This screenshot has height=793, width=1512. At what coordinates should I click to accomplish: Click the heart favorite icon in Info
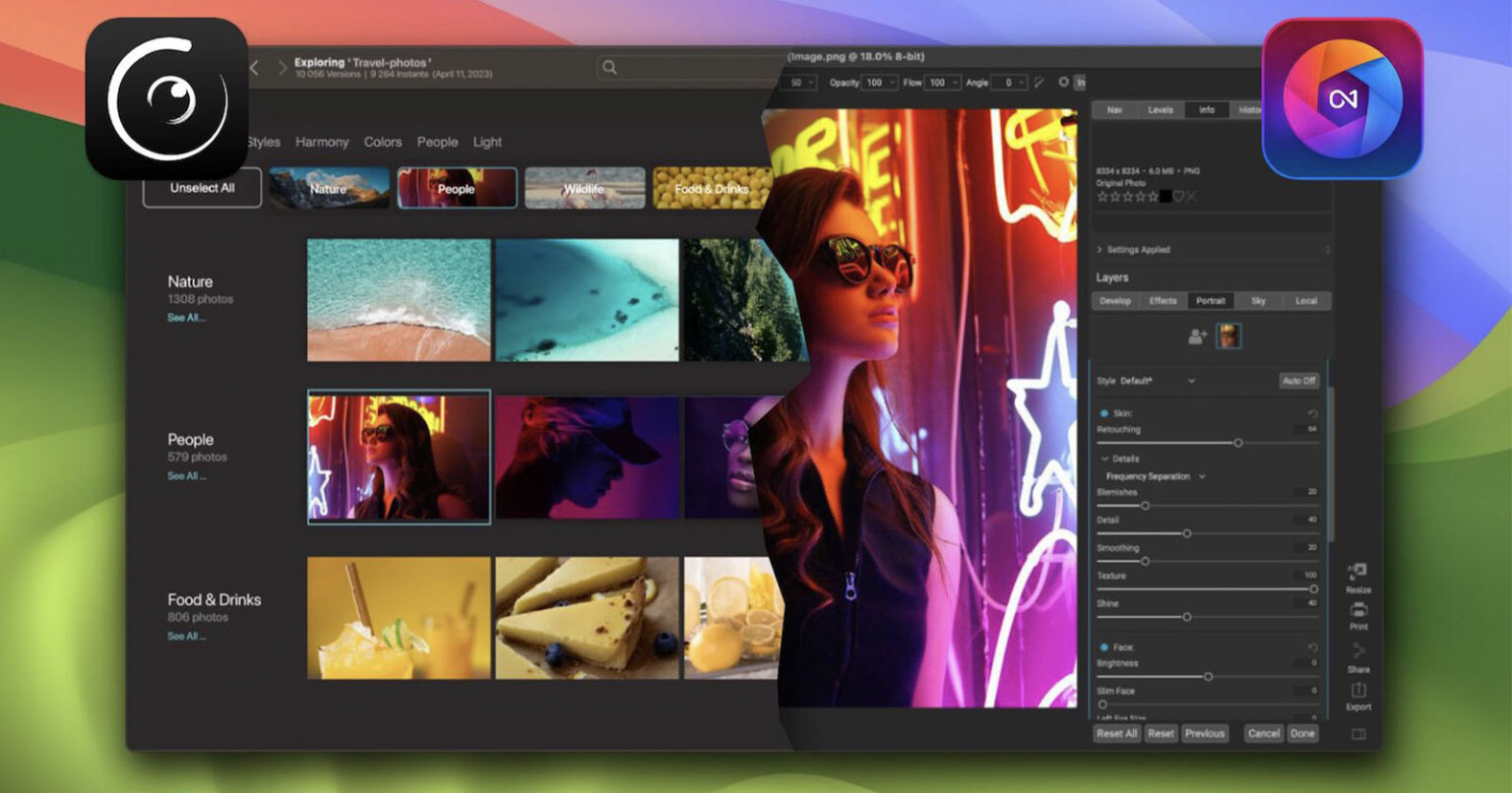tap(1178, 197)
